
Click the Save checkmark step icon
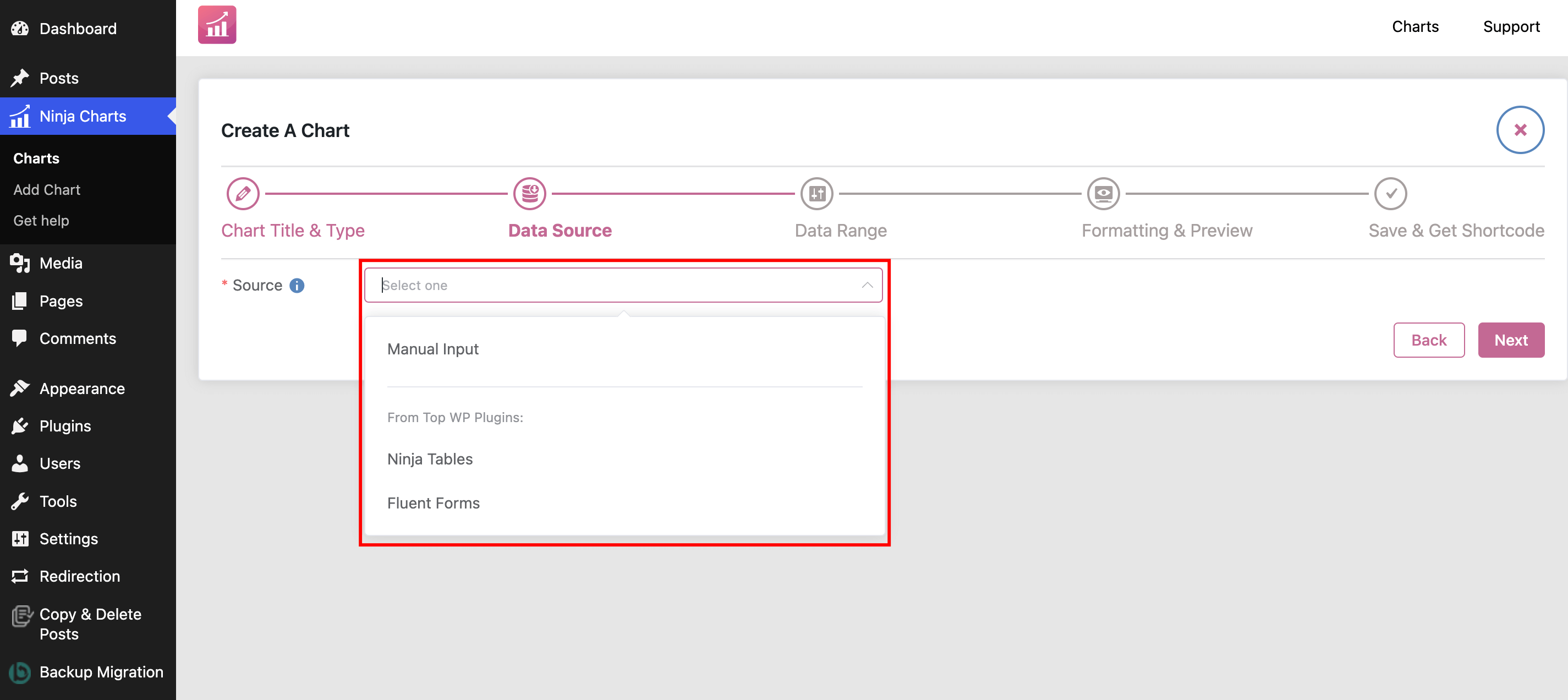[x=1391, y=194]
